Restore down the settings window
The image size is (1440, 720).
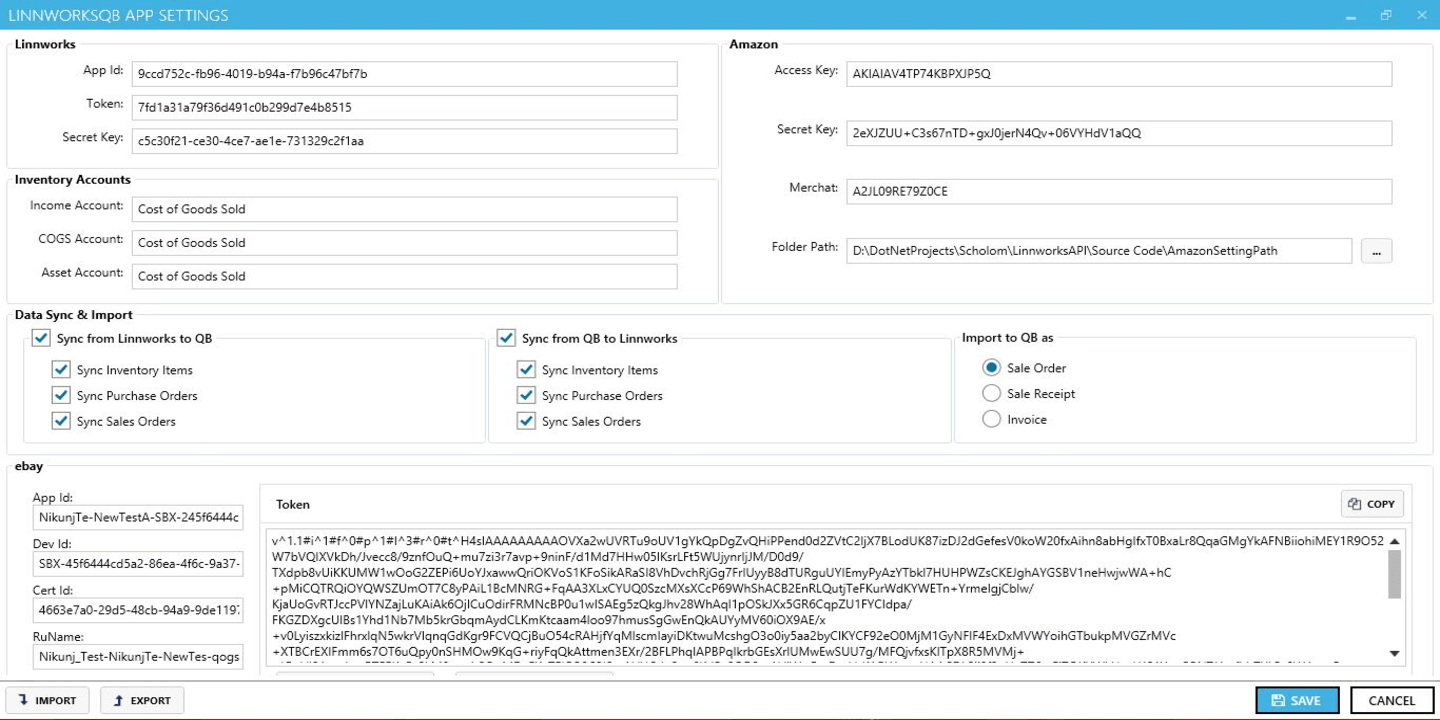(1386, 15)
